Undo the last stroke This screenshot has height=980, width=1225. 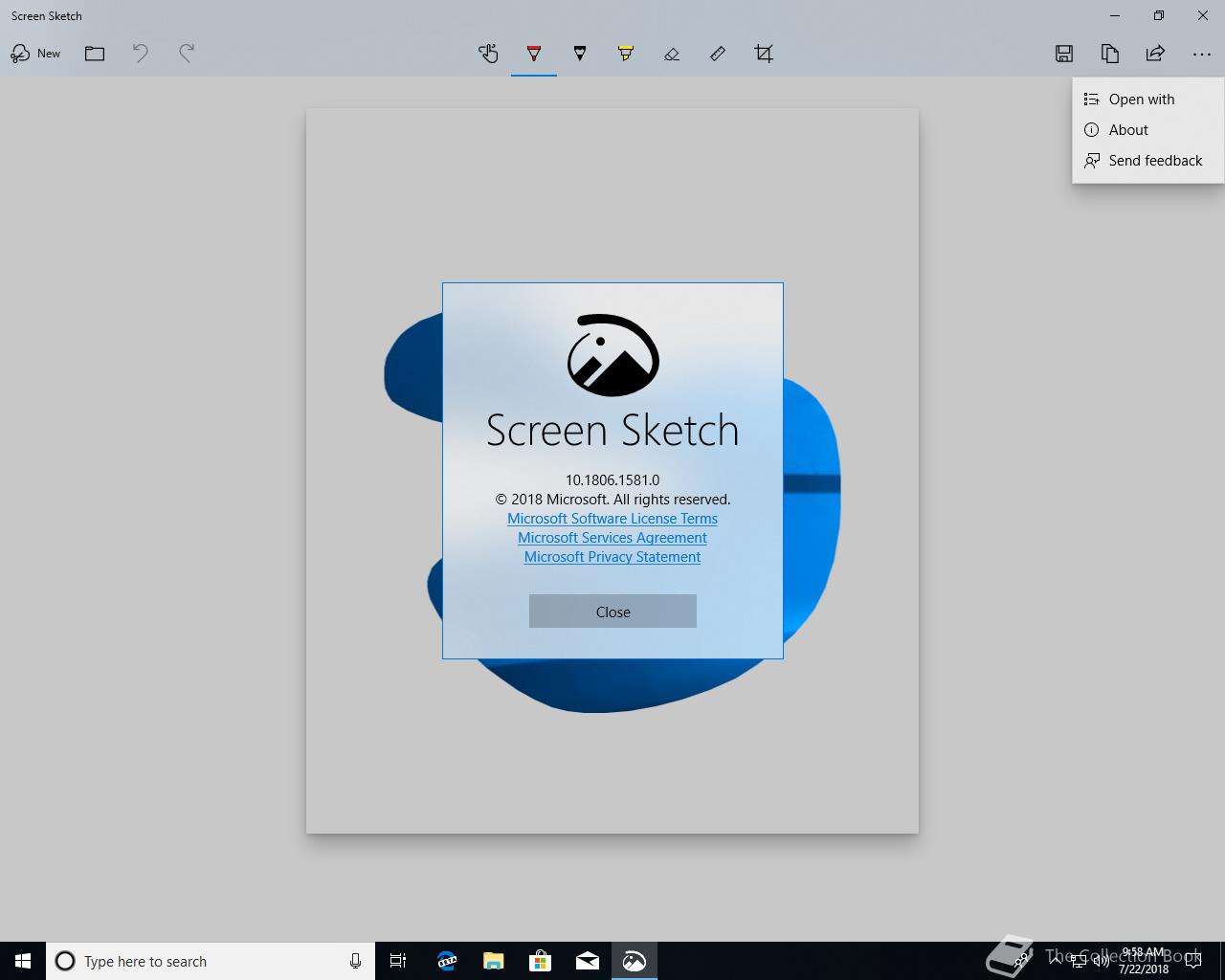pyautogui.click(x=141, y=54)
